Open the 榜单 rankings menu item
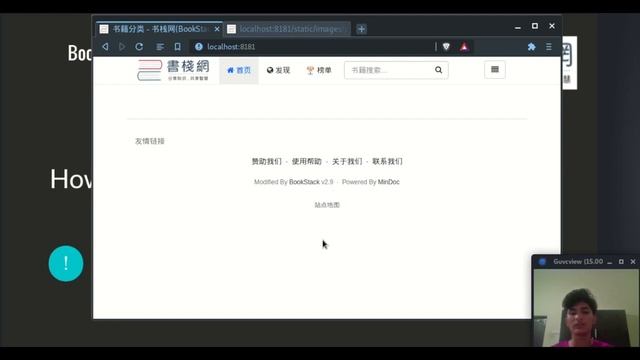 point(319,70)
